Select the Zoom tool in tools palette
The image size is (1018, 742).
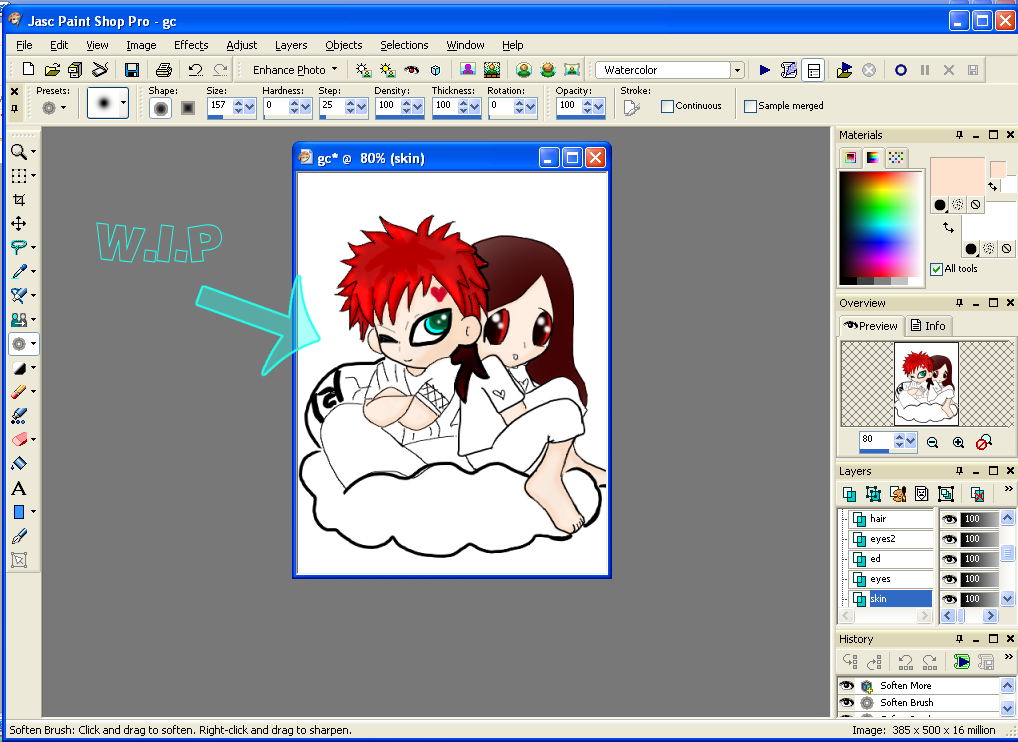tap(18, 151)
